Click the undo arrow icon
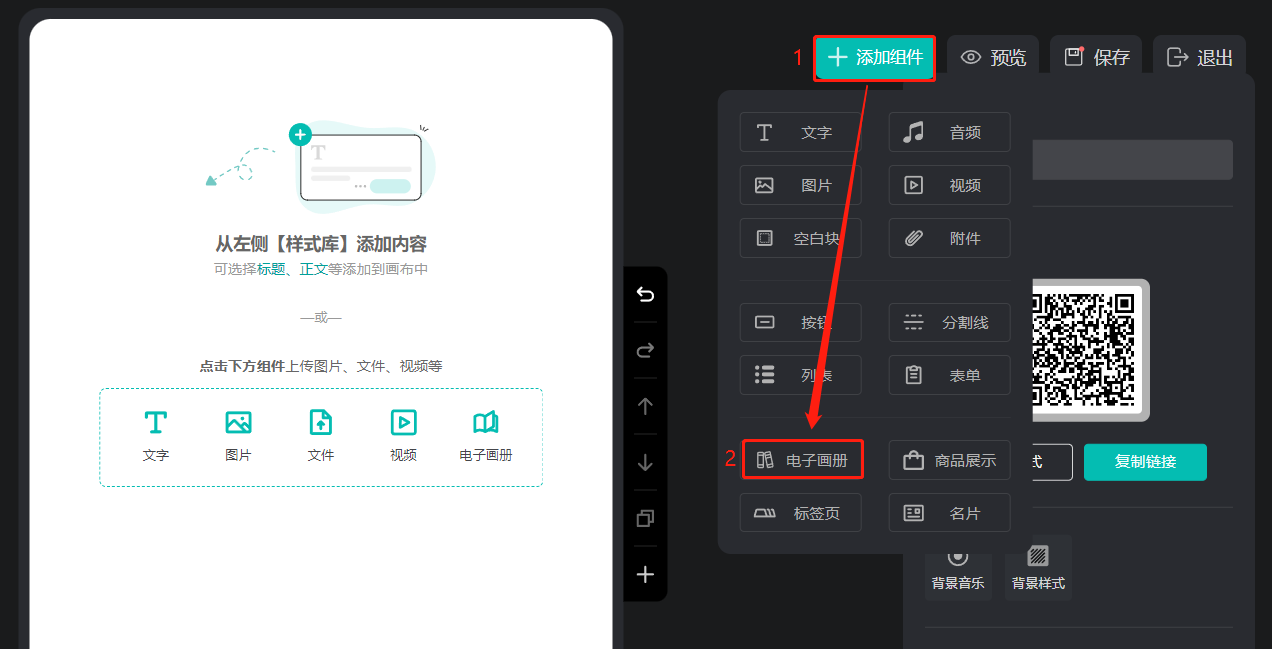The height and width of the screenshot is (649, 1272). coord(645,294)
